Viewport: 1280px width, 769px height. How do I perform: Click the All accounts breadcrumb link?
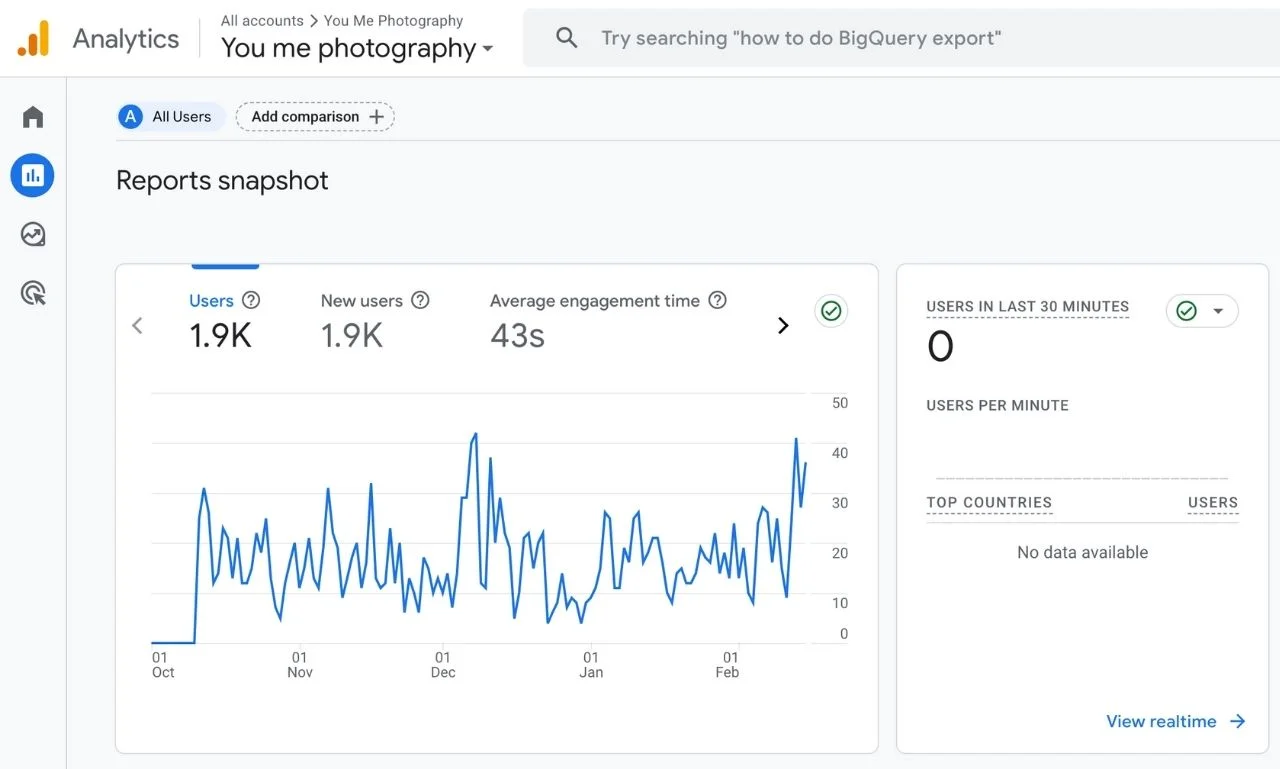(x=262, y=20)
